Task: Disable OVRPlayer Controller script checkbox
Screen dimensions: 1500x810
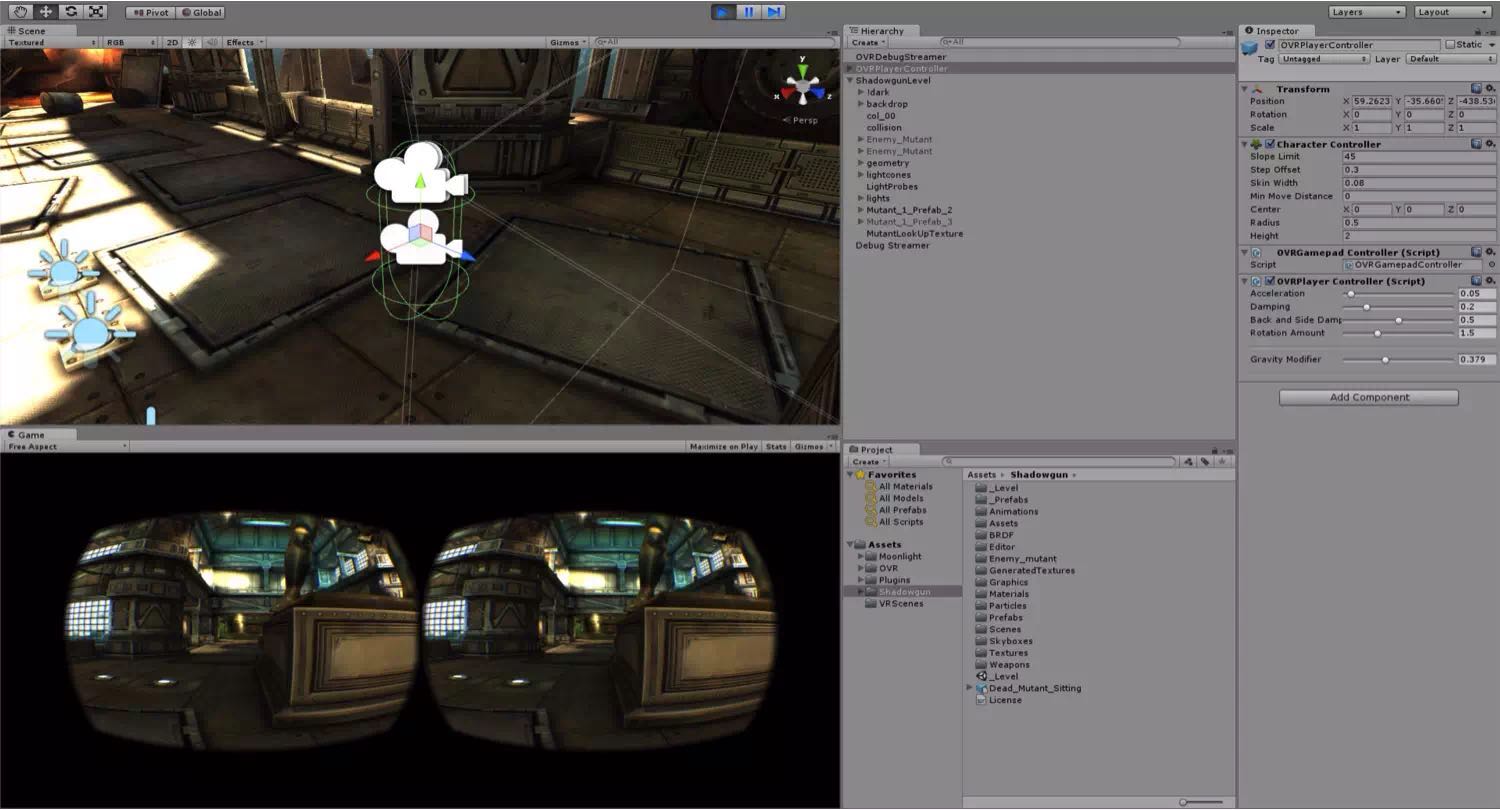Action: pos(1270,281)
